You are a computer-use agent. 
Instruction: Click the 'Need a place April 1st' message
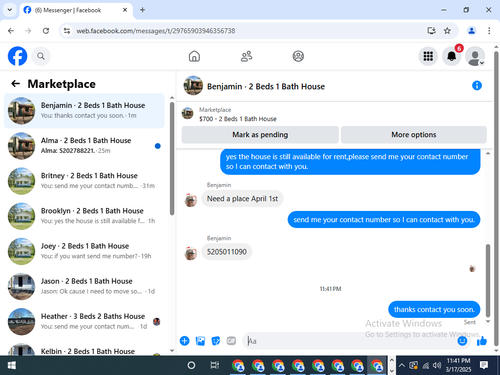242,199
